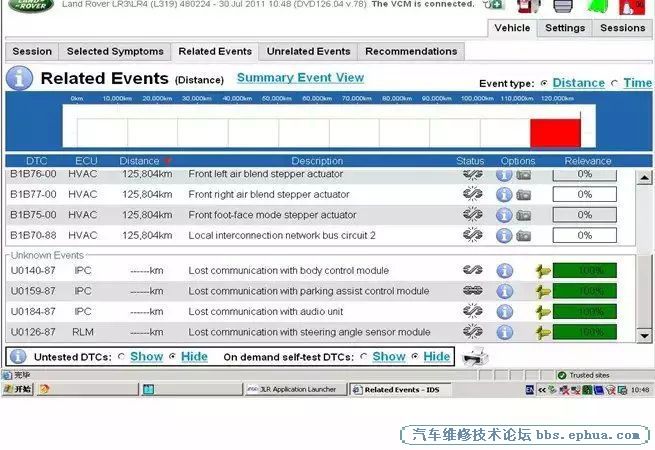Image resolution: width=655 pixels, height=450 pixels.
Task: Open the Settings tab
Action: (565, 28)
